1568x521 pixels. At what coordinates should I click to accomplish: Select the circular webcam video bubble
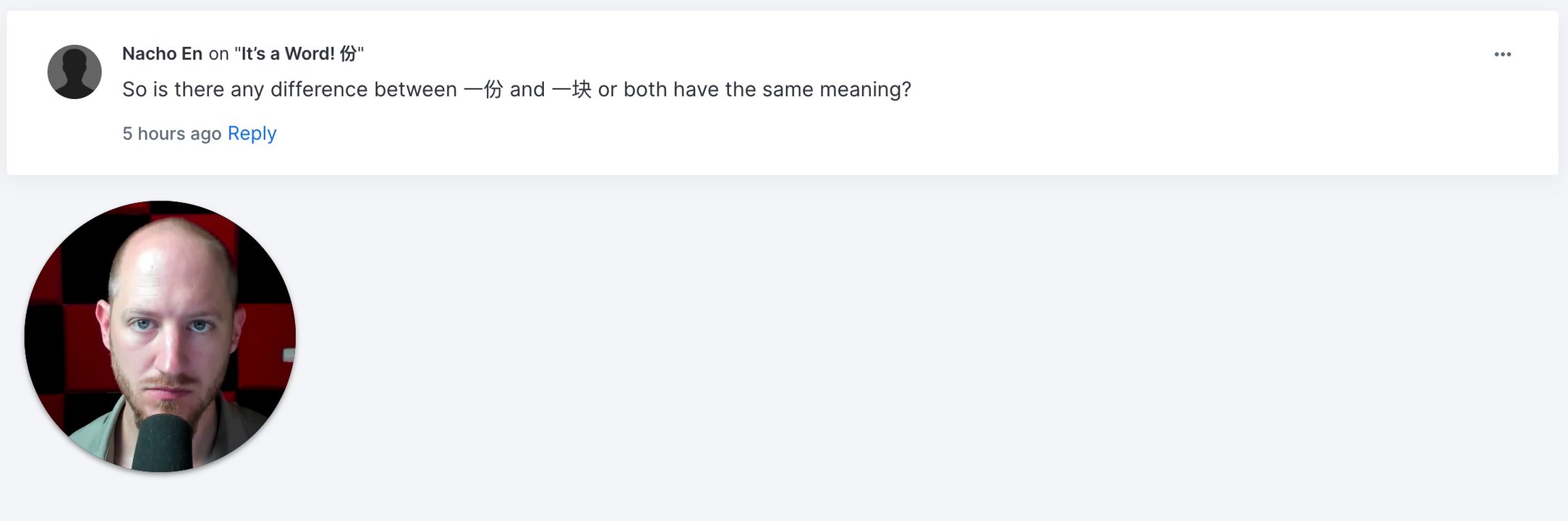click(x=160, y=336)
